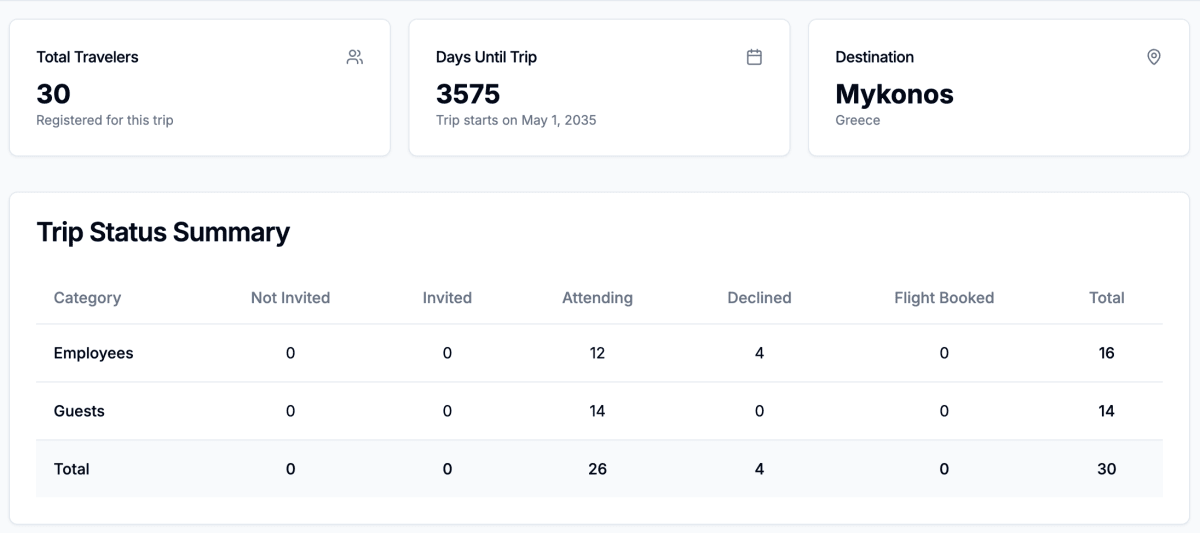Click the map pin icon on Destination
The image size is (1200, 533).
coord(1153,57)
